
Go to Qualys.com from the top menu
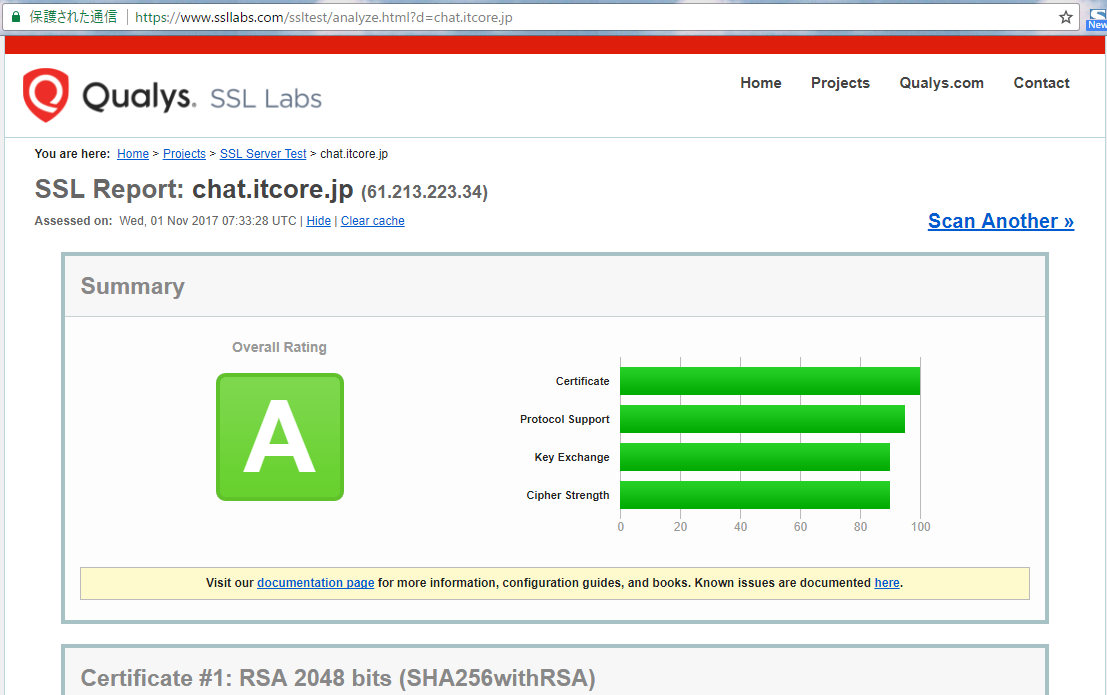(941, 83)
